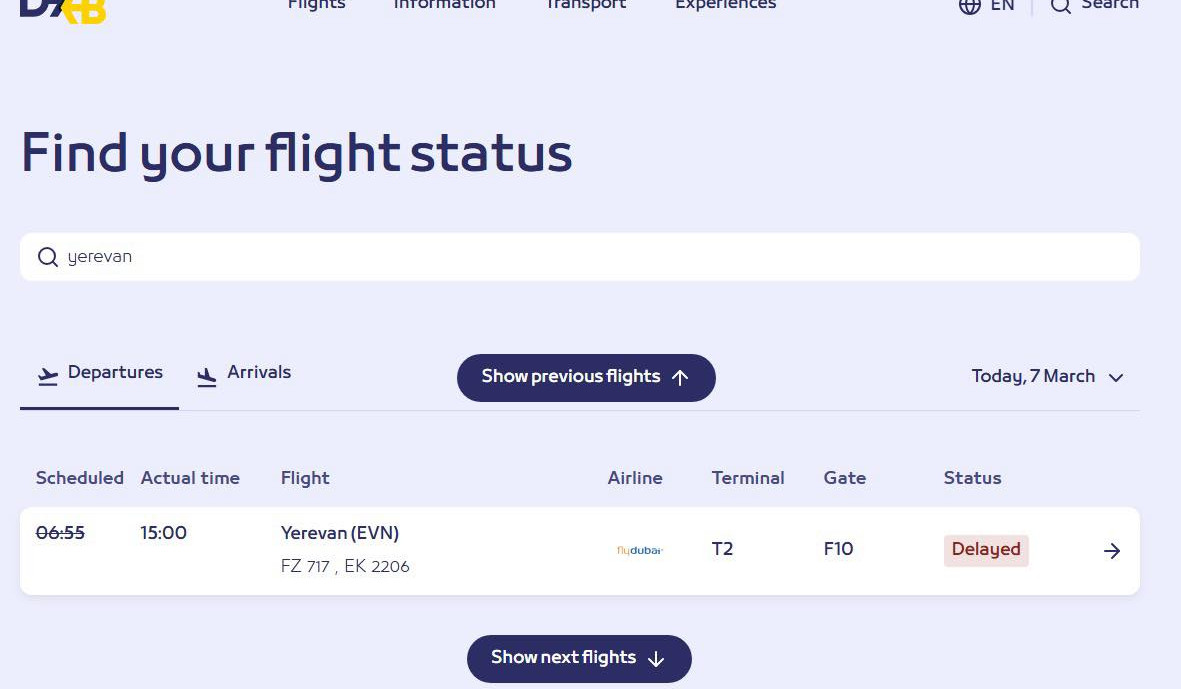
Task: Open the Experiences menu
Action: tap(725, 5)
